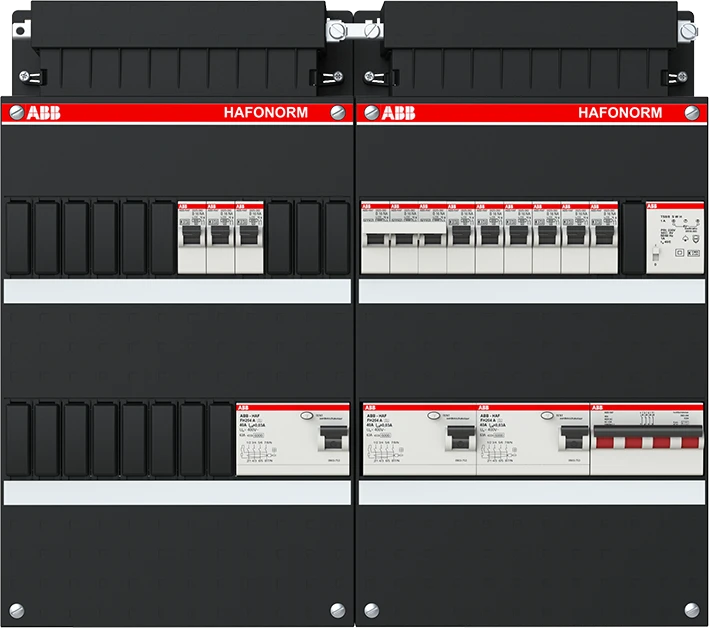Select the first blank cover in the left top row
709x628 pixels.
click(18, 237)
